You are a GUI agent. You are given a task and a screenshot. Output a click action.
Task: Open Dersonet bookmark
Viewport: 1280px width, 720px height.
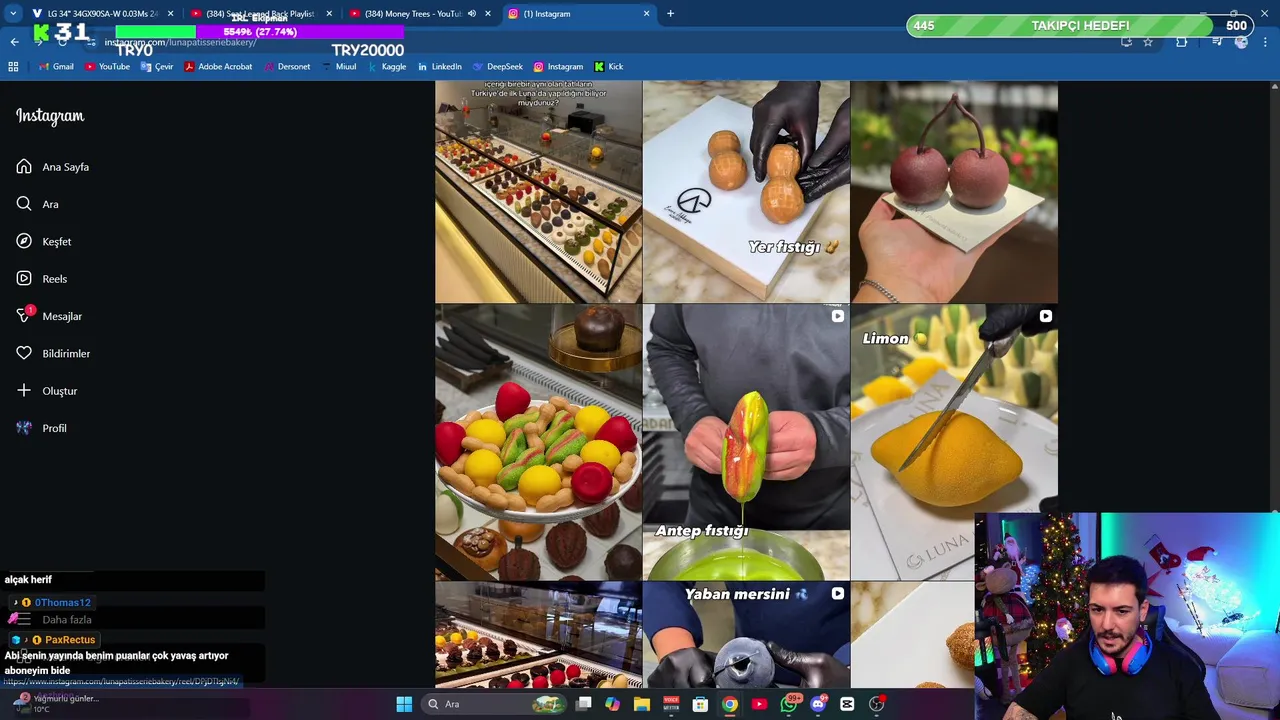[287, 67]
